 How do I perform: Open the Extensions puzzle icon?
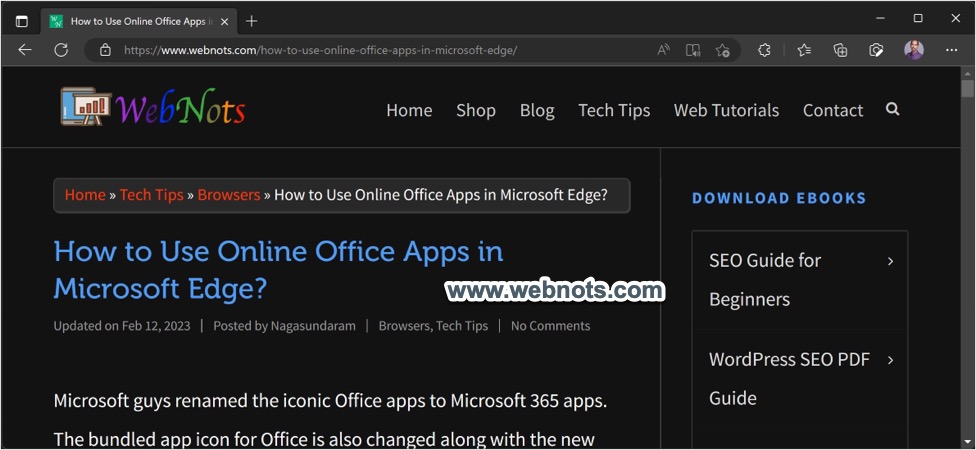pyautogui.click(x=765, y=50)
